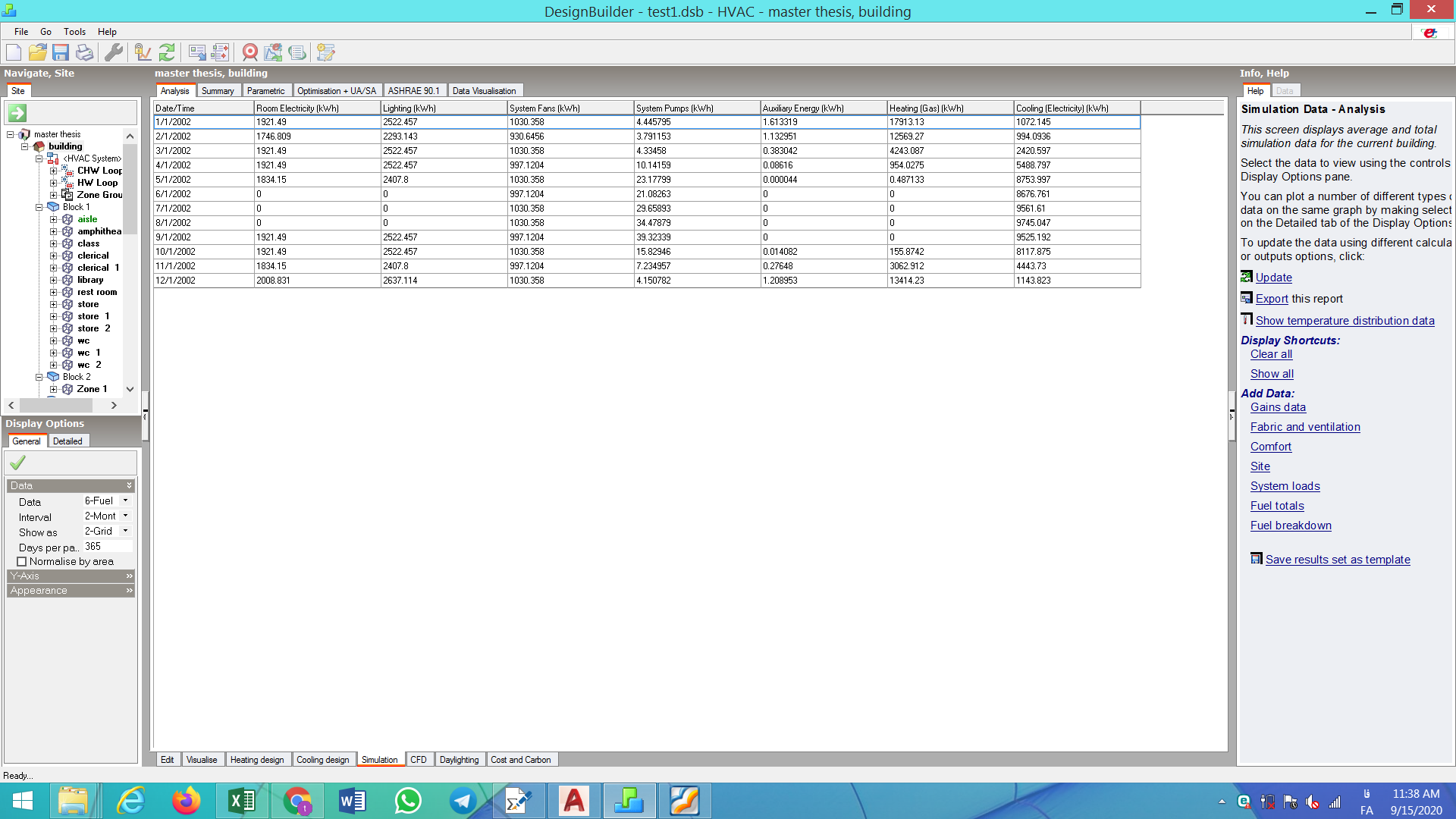Open the file with folder icon
1456x819 pixels.
tap(37, 52)
